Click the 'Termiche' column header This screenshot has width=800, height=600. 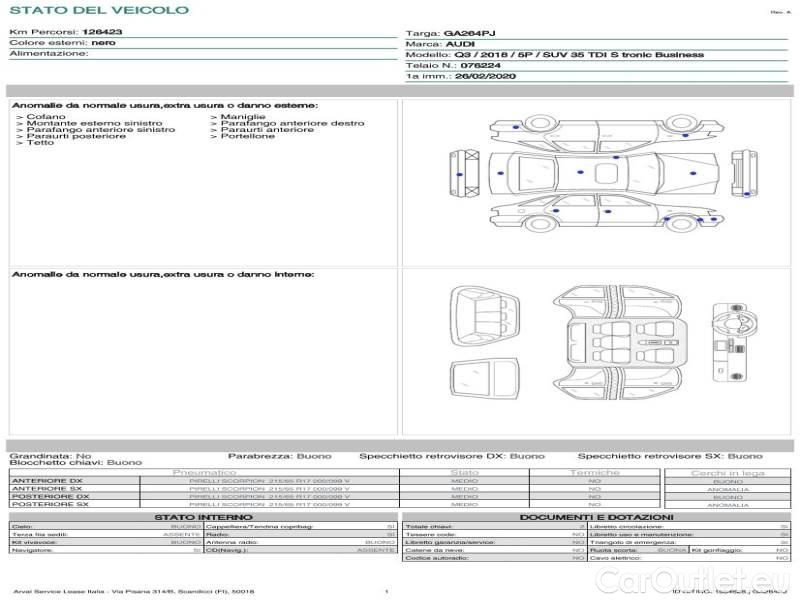coord(595,473)
